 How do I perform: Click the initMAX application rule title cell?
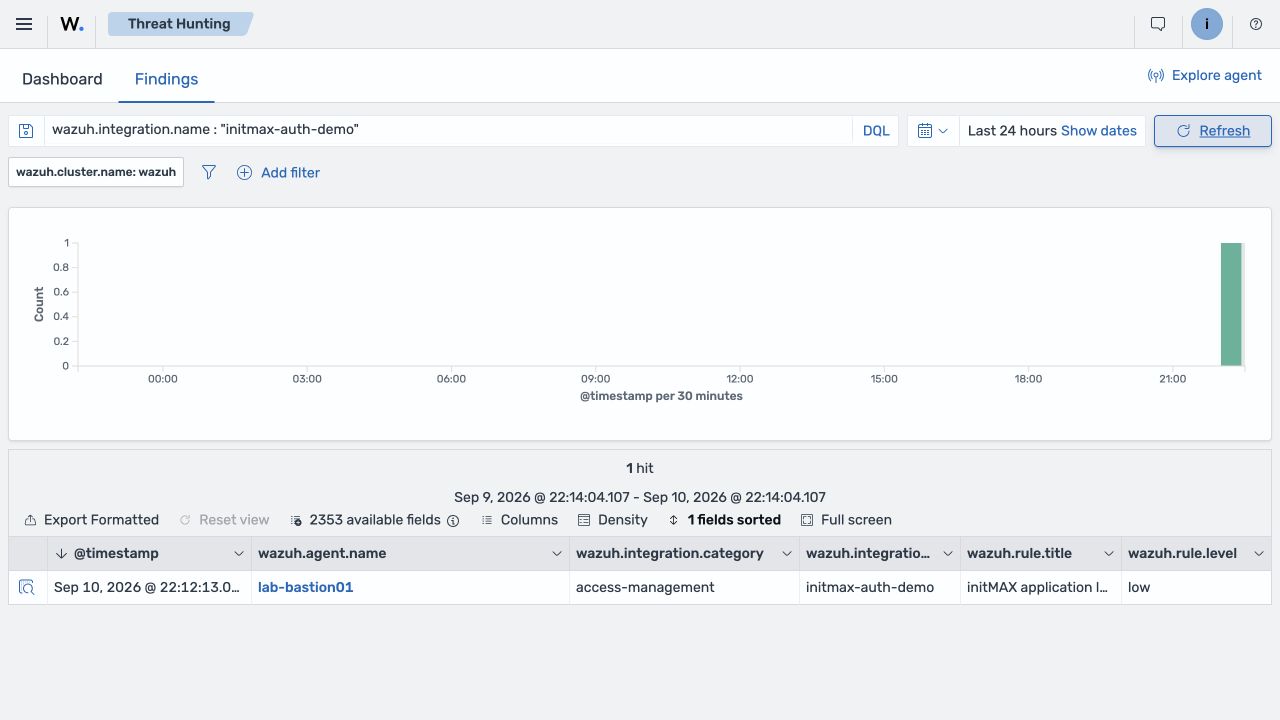click(x=1041, y=587)
